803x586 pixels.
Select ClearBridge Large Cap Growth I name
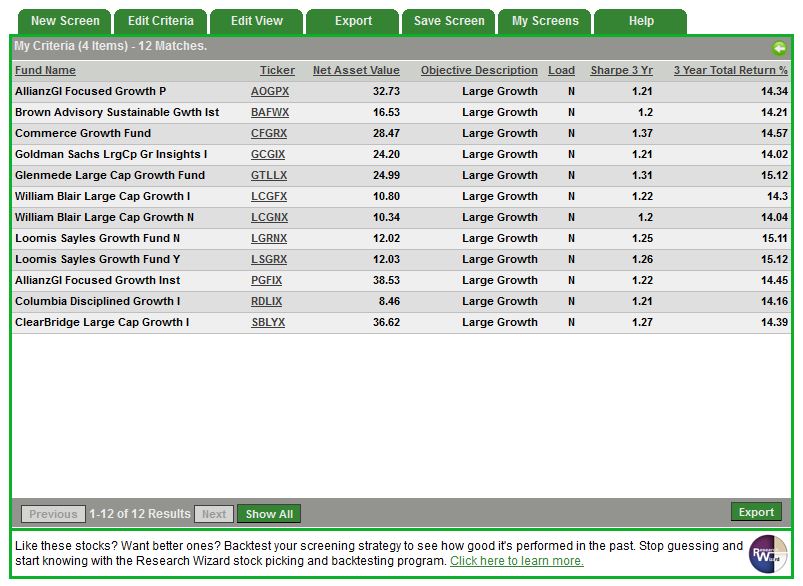pos(102,322)
